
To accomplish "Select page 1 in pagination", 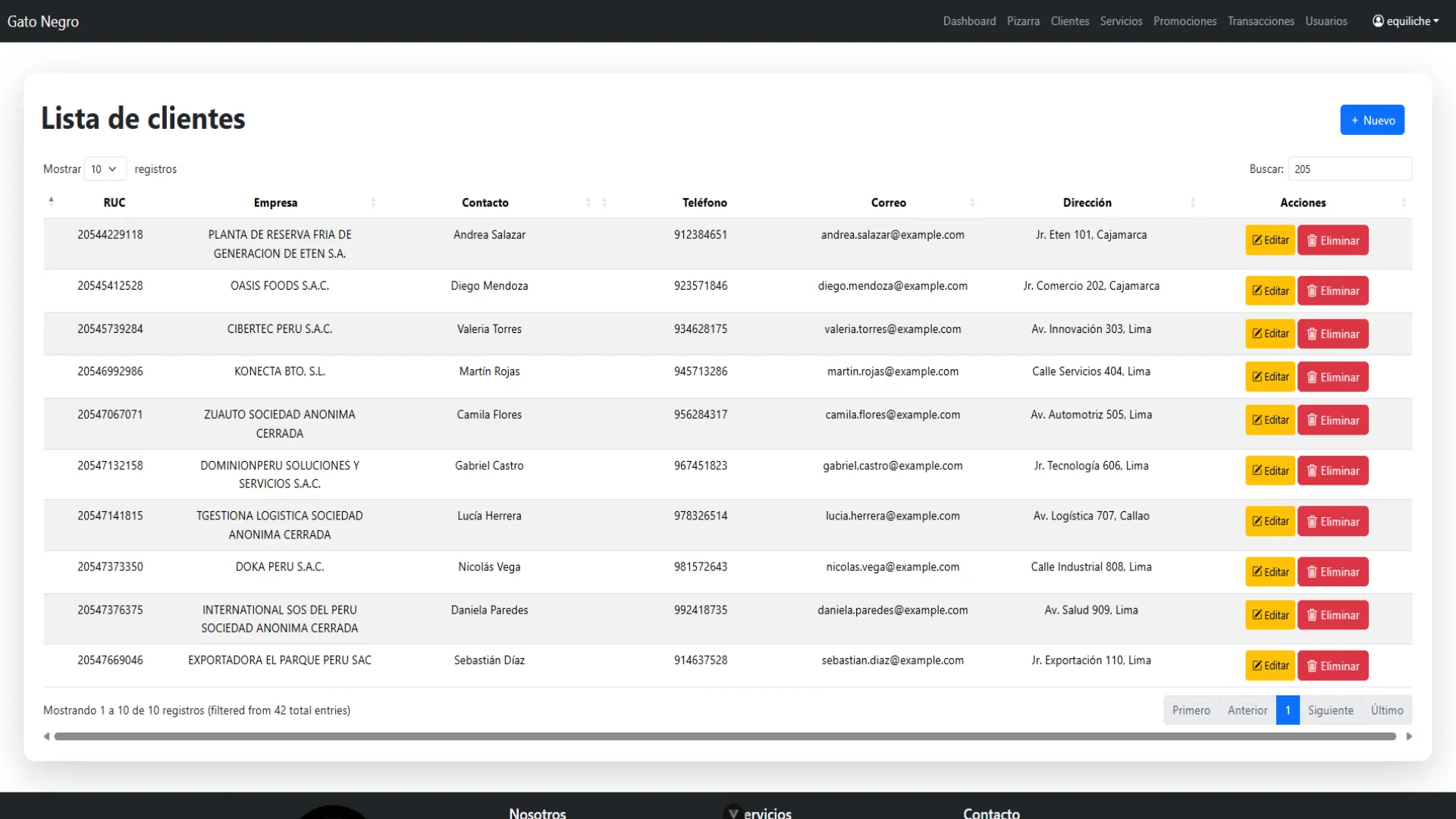I will pyautogui.click(x=1288, y=711).
